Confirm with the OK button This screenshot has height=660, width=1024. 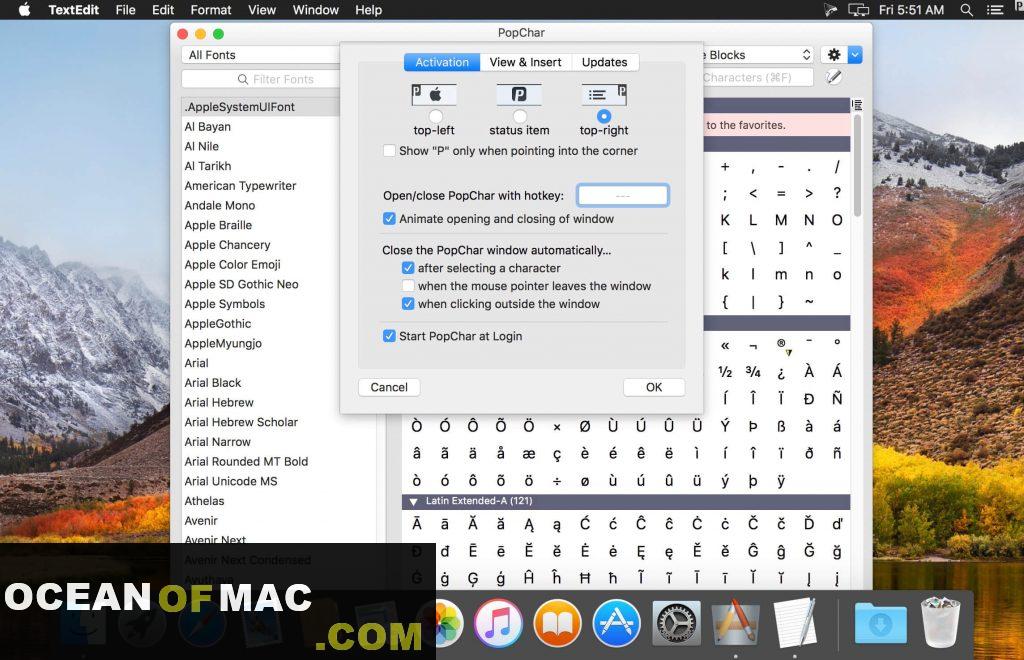654,387
